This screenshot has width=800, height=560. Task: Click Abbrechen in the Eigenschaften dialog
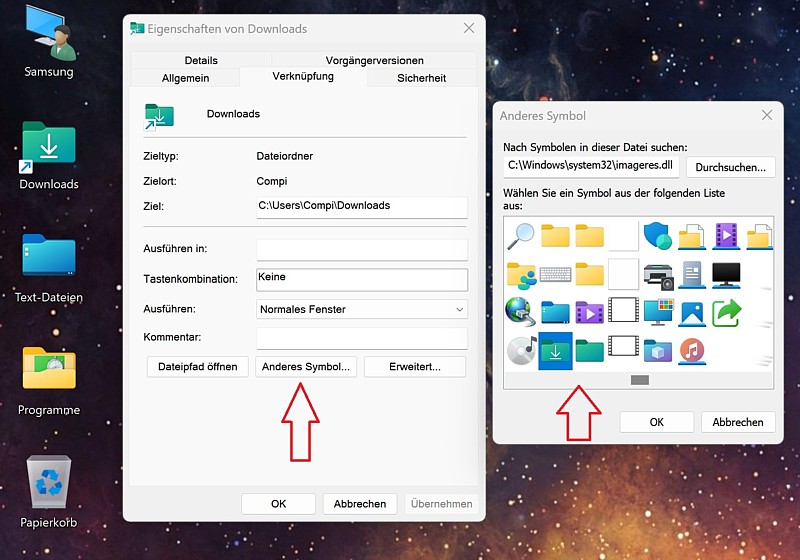pyautogui.click(x=360, y=504)
